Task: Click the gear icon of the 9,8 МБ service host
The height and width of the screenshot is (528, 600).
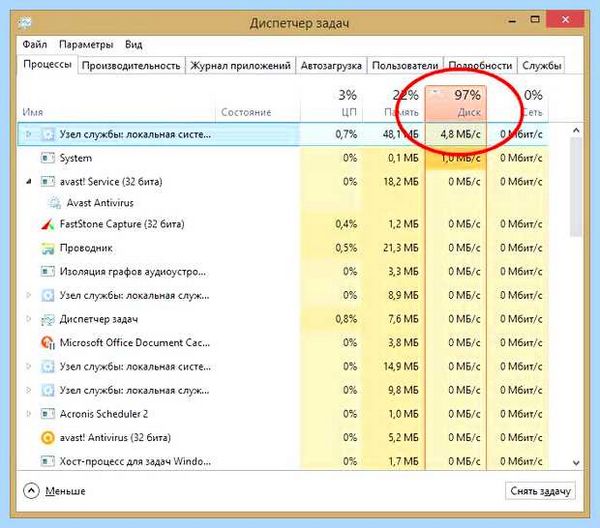Action: coord(47,390)
